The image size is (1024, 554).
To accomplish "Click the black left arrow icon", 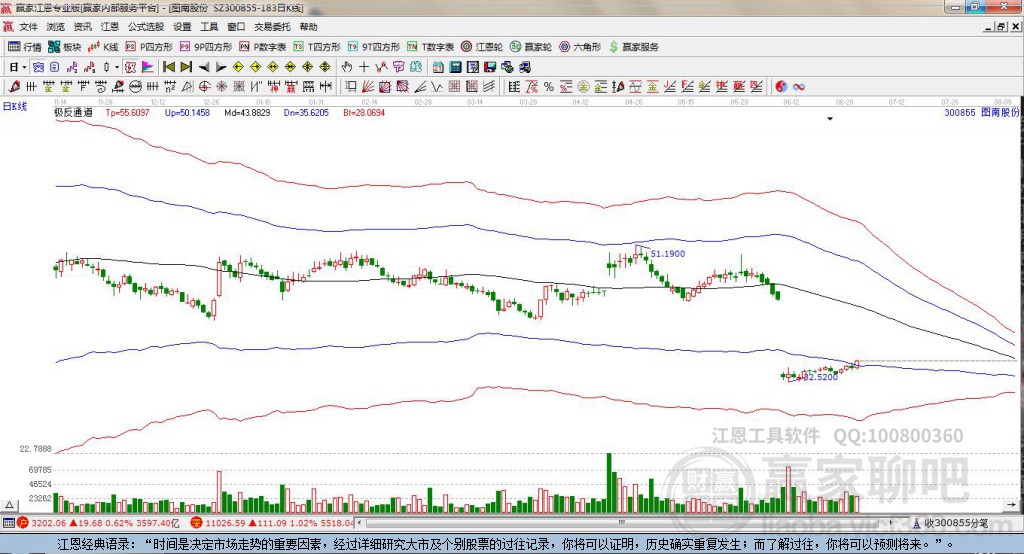I will [204, 67].
